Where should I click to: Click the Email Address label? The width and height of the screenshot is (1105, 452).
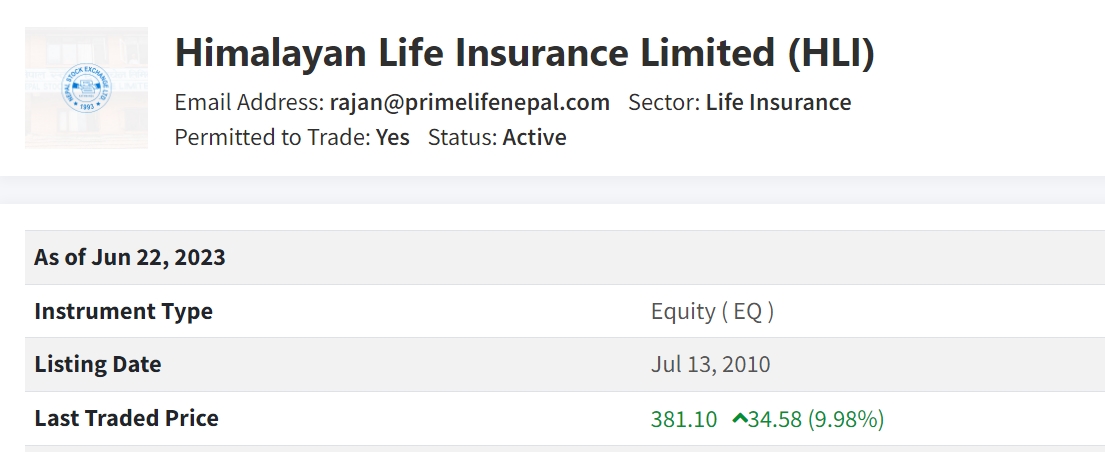[x=249, y=102]
